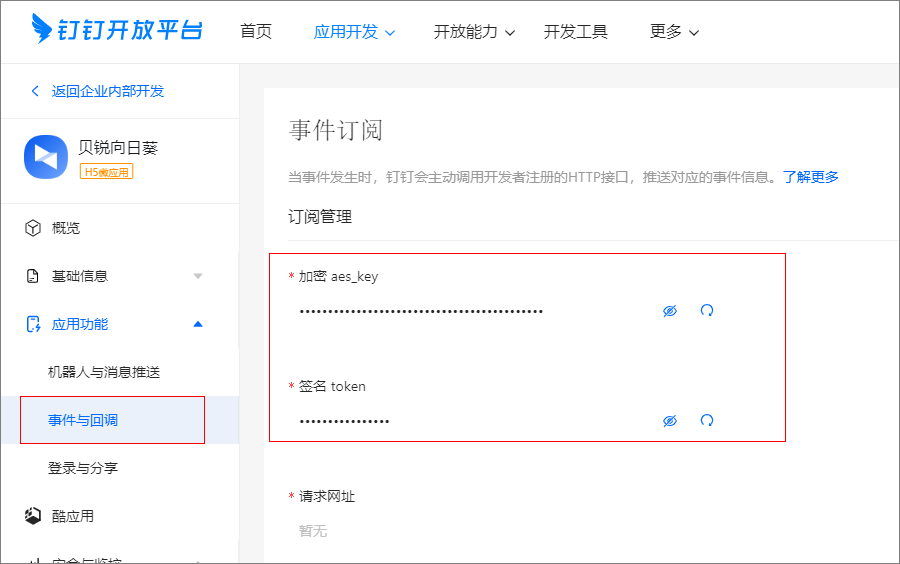Go to the 首页 navigation item
The height and width of the screenshot is (564, 900).
tap(256, 32)
